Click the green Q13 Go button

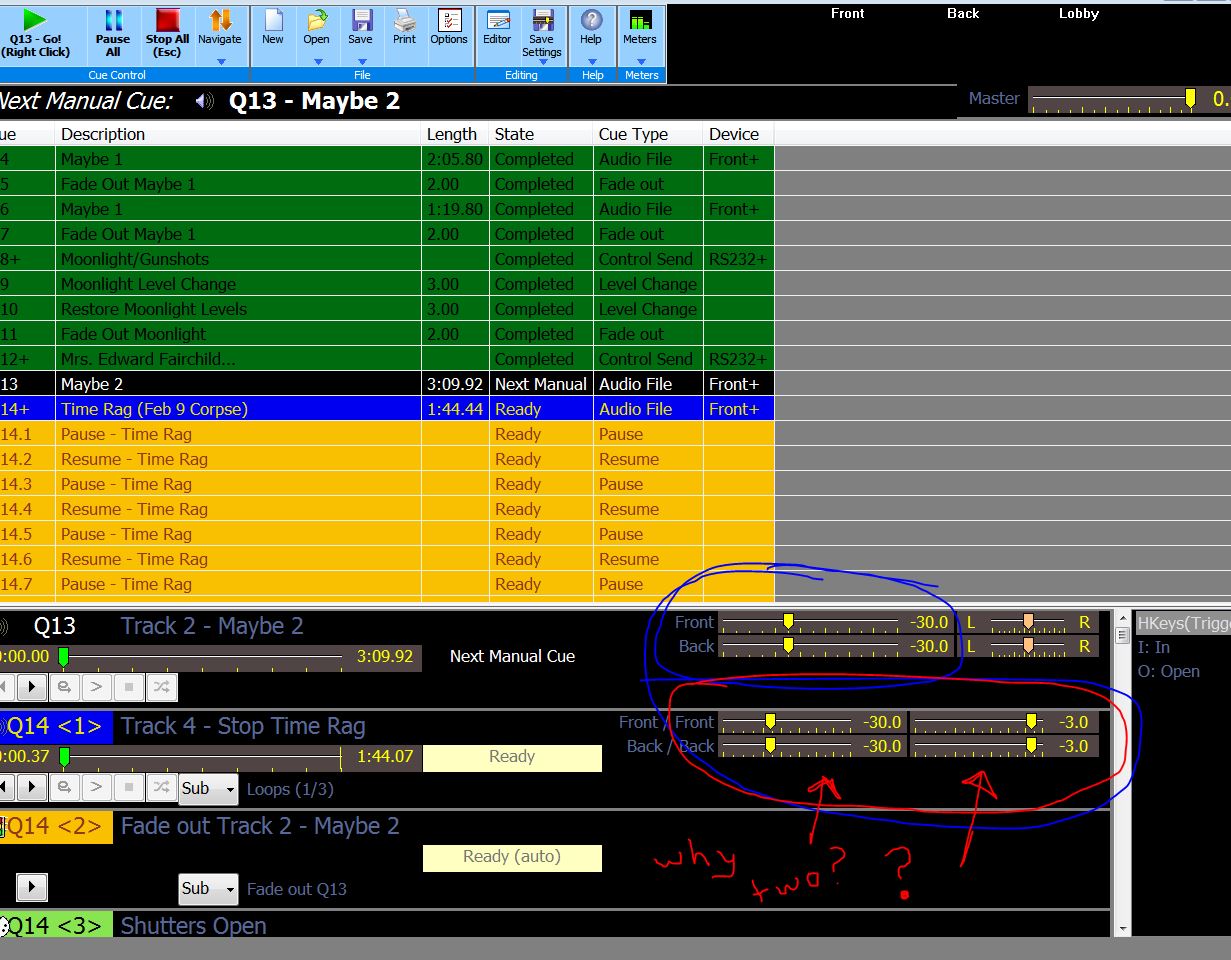point(35,30)
